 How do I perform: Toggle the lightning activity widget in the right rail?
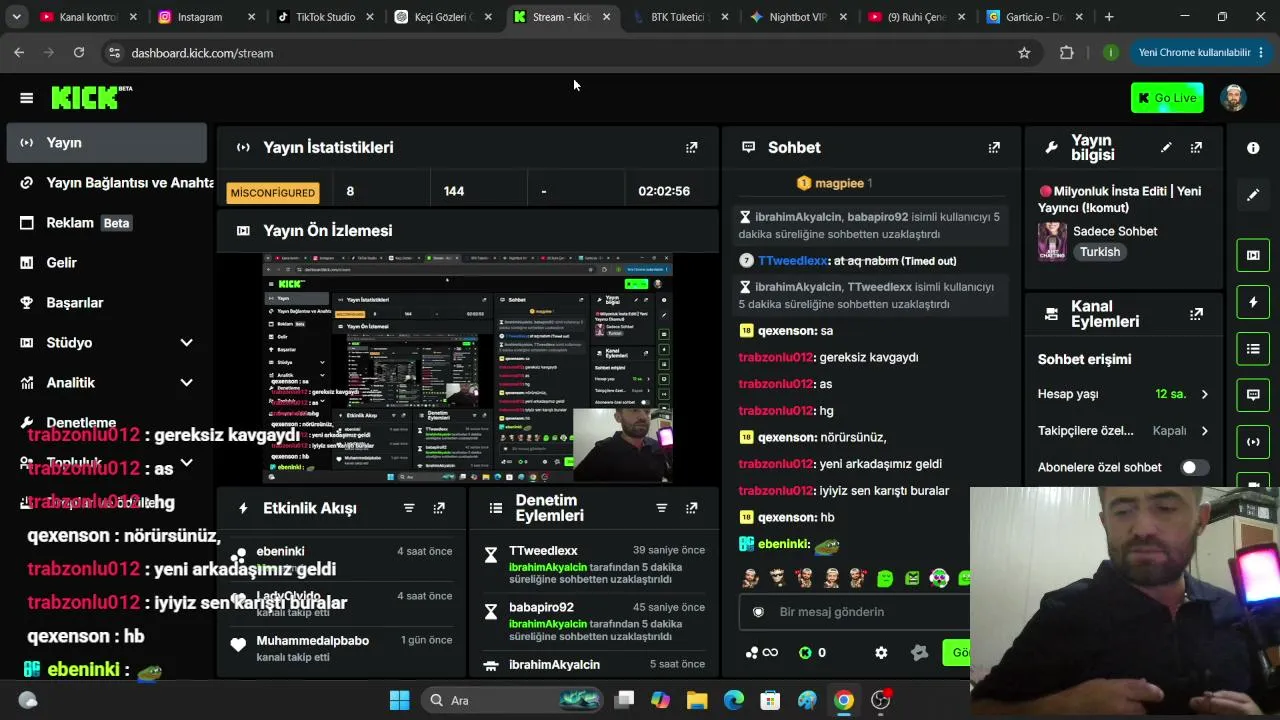tap(1253, 302)
